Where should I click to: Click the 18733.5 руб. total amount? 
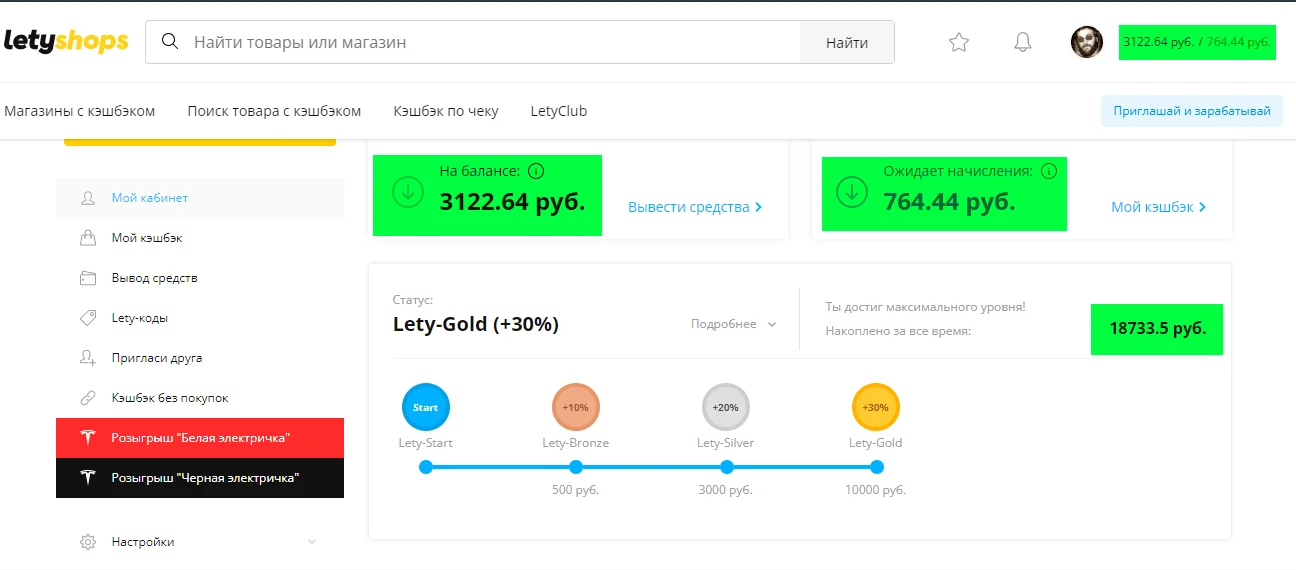(x=1157, y=328)
